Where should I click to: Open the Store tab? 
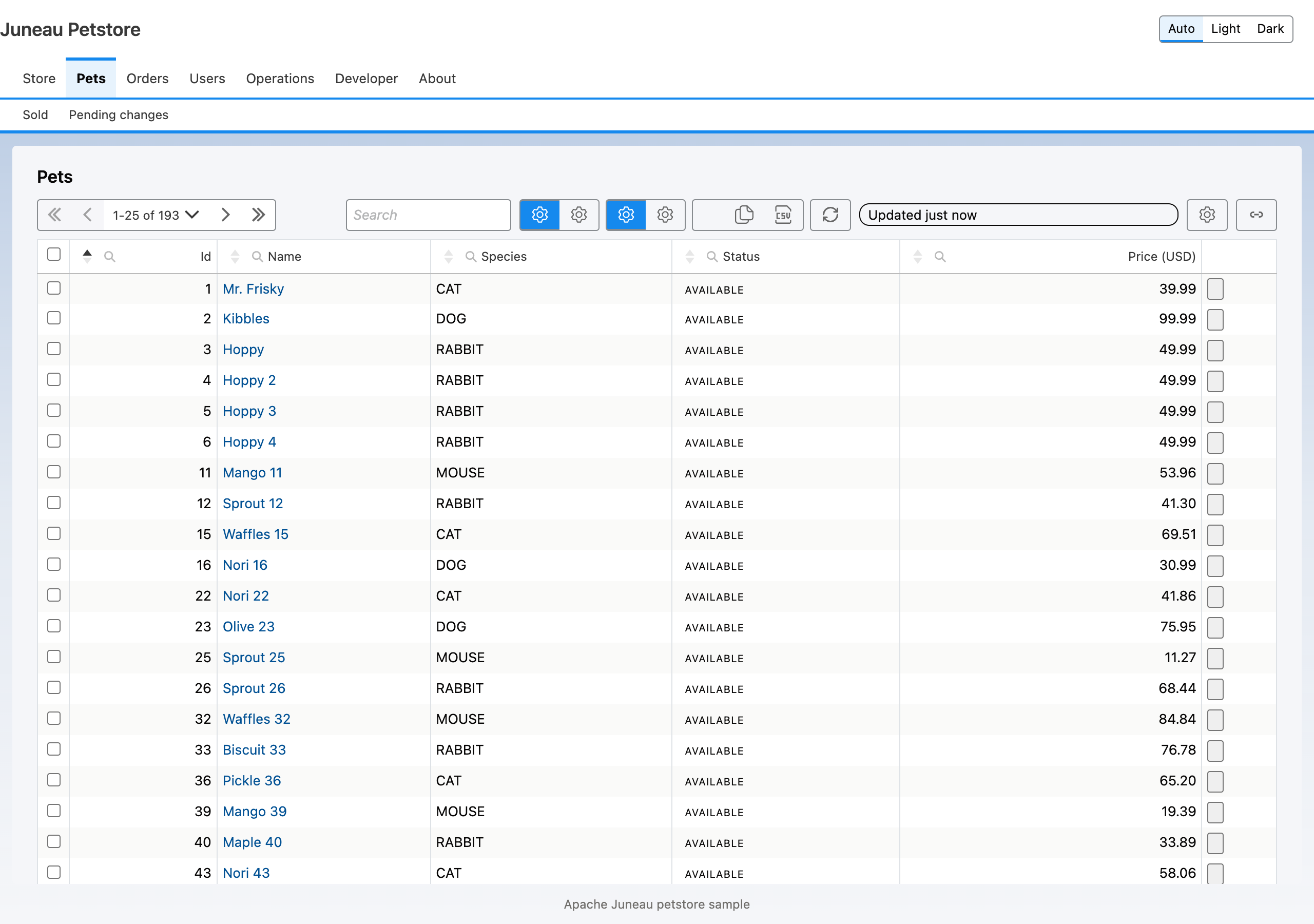(39, 79)
